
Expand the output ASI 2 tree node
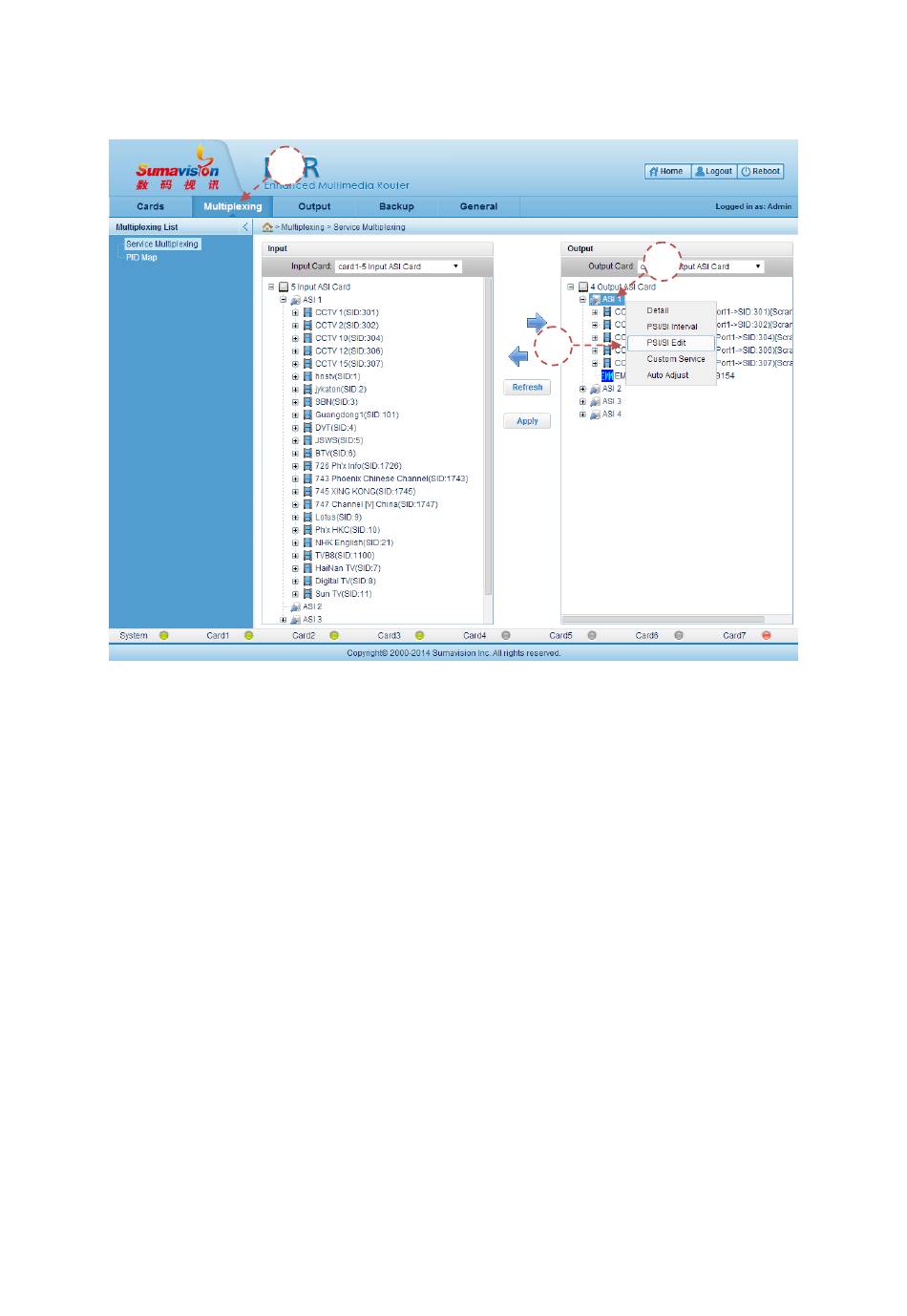(582, 389)
